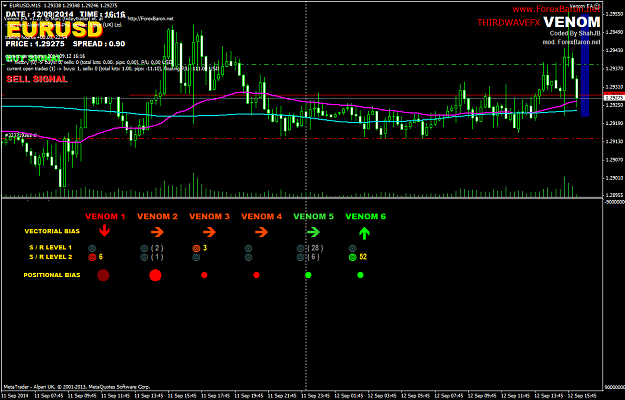The width and height of the screenshot is (625, 400).
Task: Click the MetaTrader - Alpari UK copyright text
Action: (x=77, y=386)
